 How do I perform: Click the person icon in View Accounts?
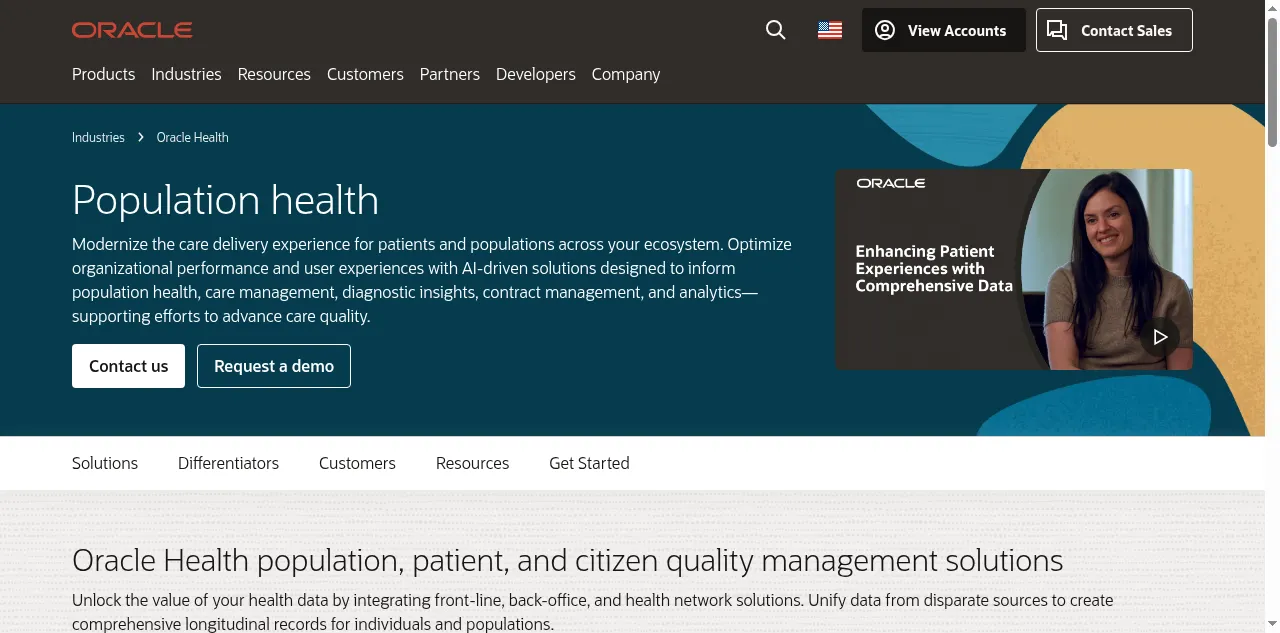click(885, 30)
